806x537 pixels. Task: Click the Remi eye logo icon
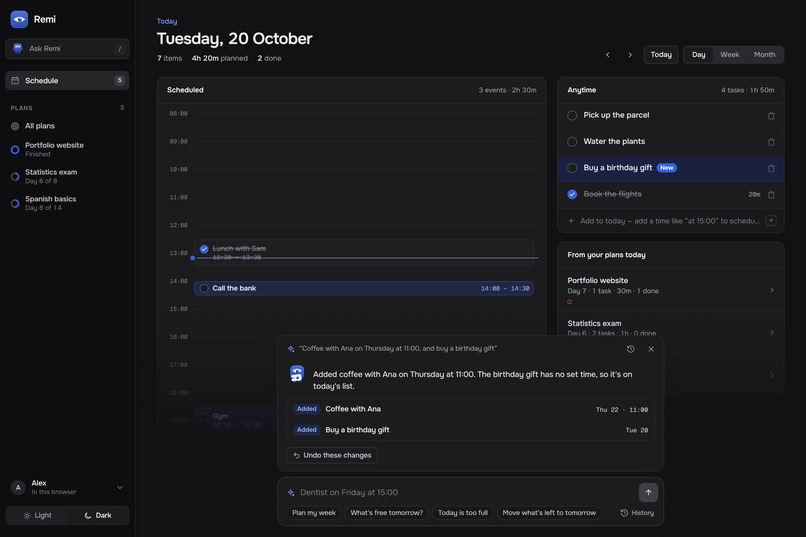pos(19,19)
